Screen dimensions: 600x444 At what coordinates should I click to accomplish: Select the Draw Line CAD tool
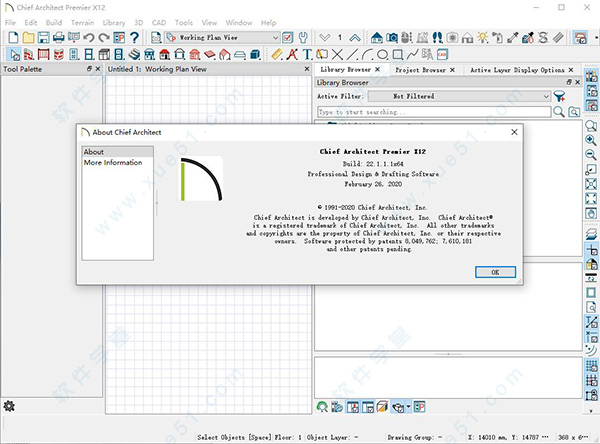pos(352,54)
